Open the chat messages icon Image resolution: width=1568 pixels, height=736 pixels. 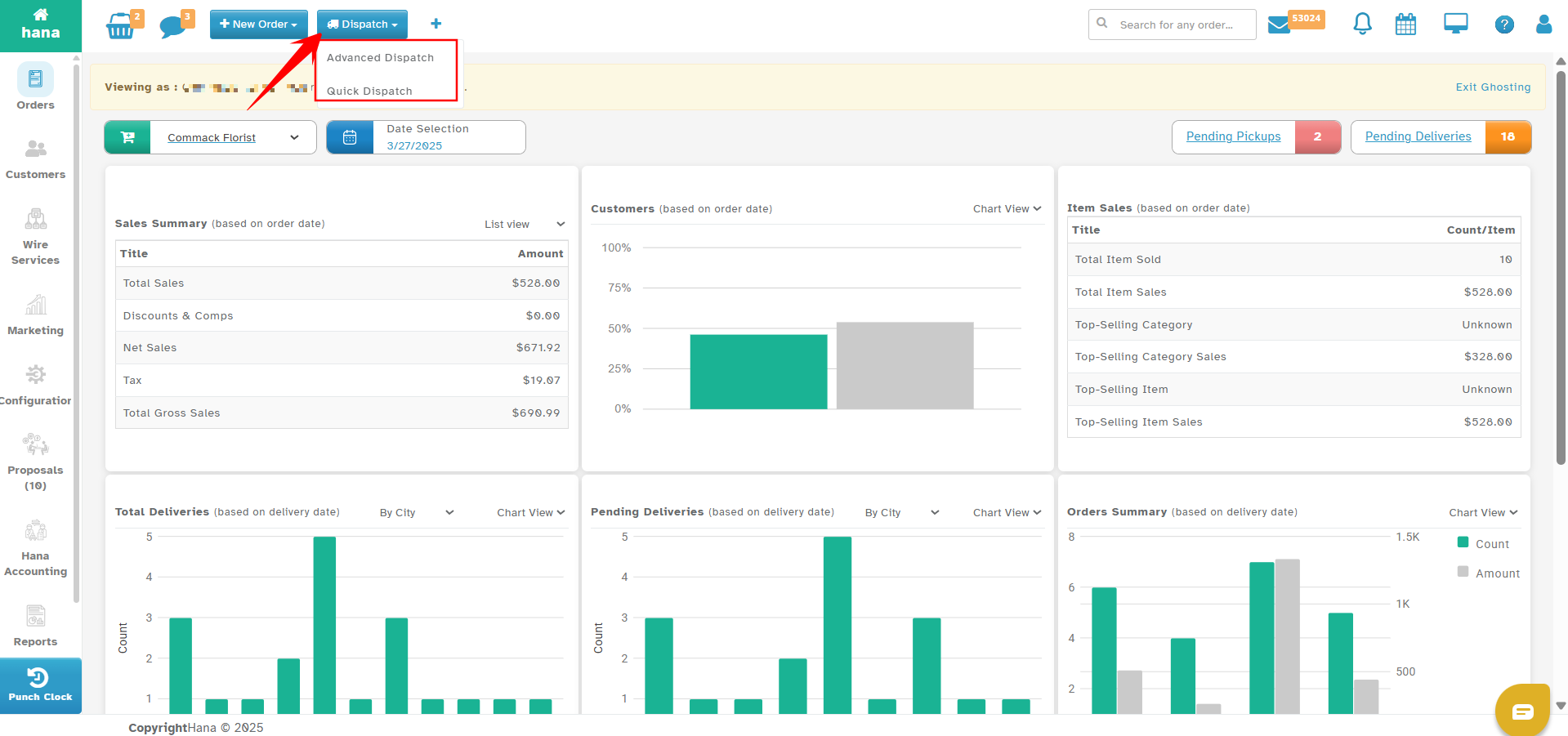172,26
